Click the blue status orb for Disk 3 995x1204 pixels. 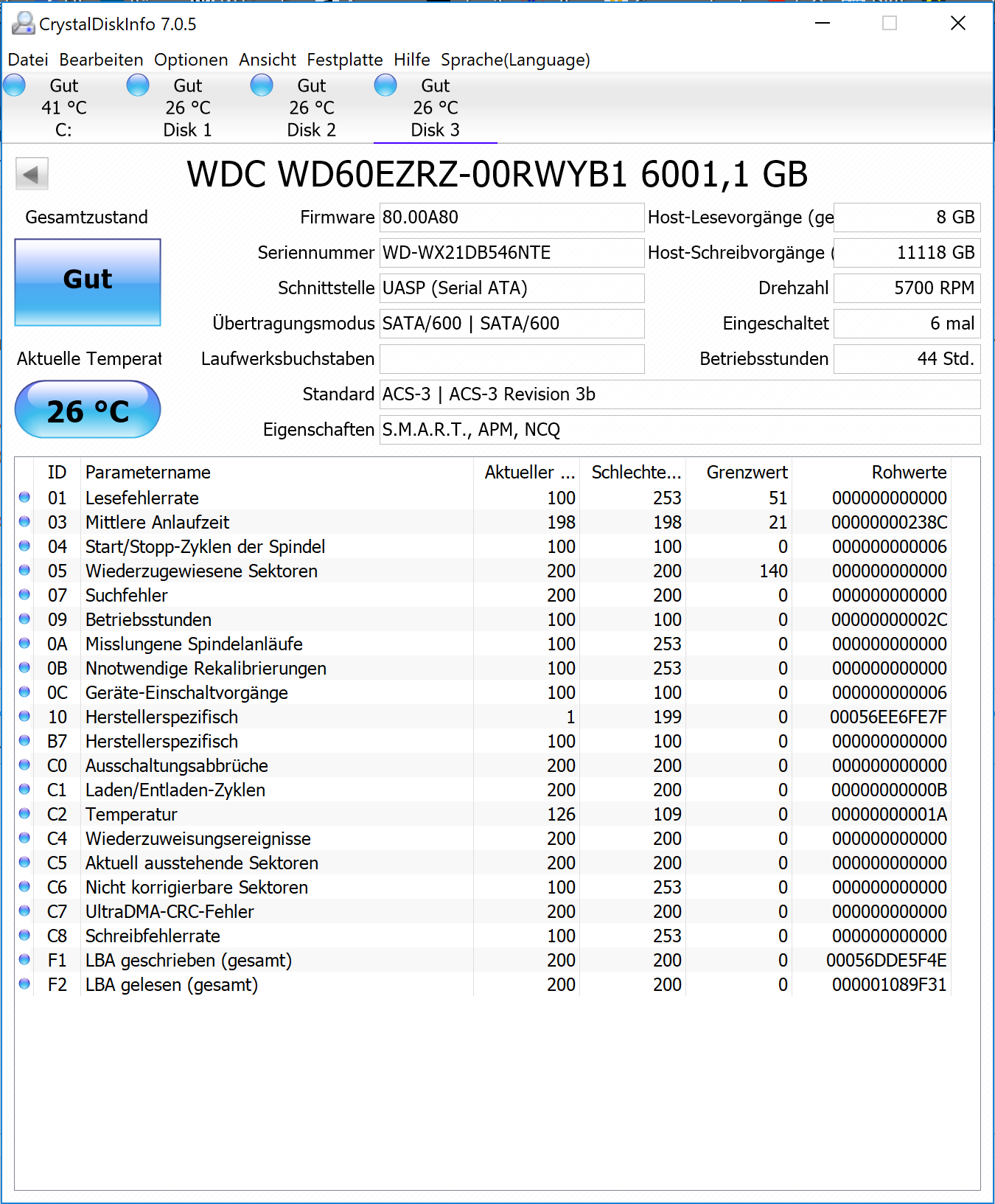point(385,86)
